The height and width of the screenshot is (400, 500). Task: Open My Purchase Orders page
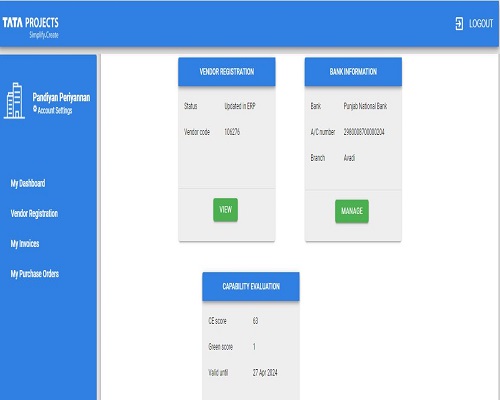point(35,274)
